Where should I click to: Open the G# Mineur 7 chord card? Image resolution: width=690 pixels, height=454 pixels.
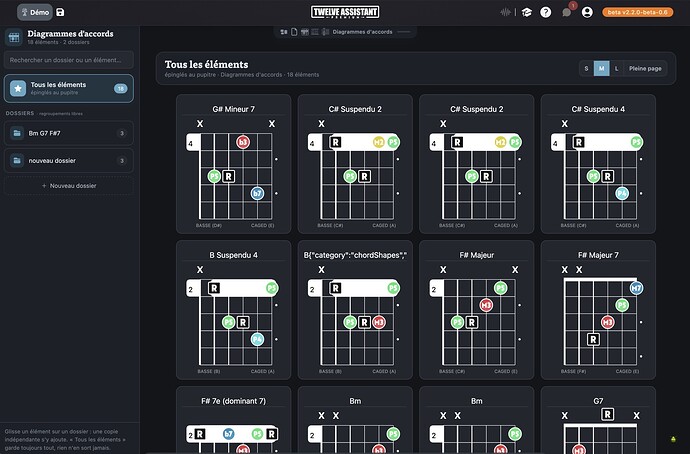coord(234,164)
